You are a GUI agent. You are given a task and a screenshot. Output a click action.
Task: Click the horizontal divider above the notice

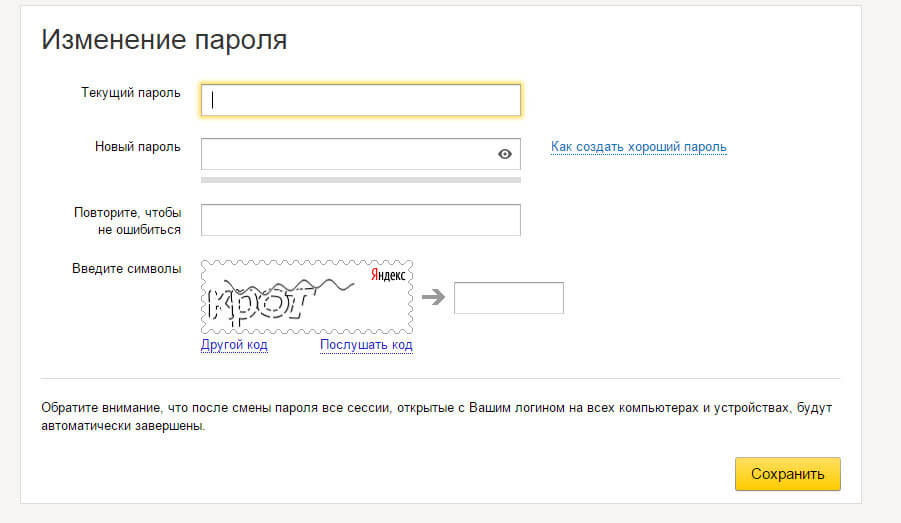440,379
